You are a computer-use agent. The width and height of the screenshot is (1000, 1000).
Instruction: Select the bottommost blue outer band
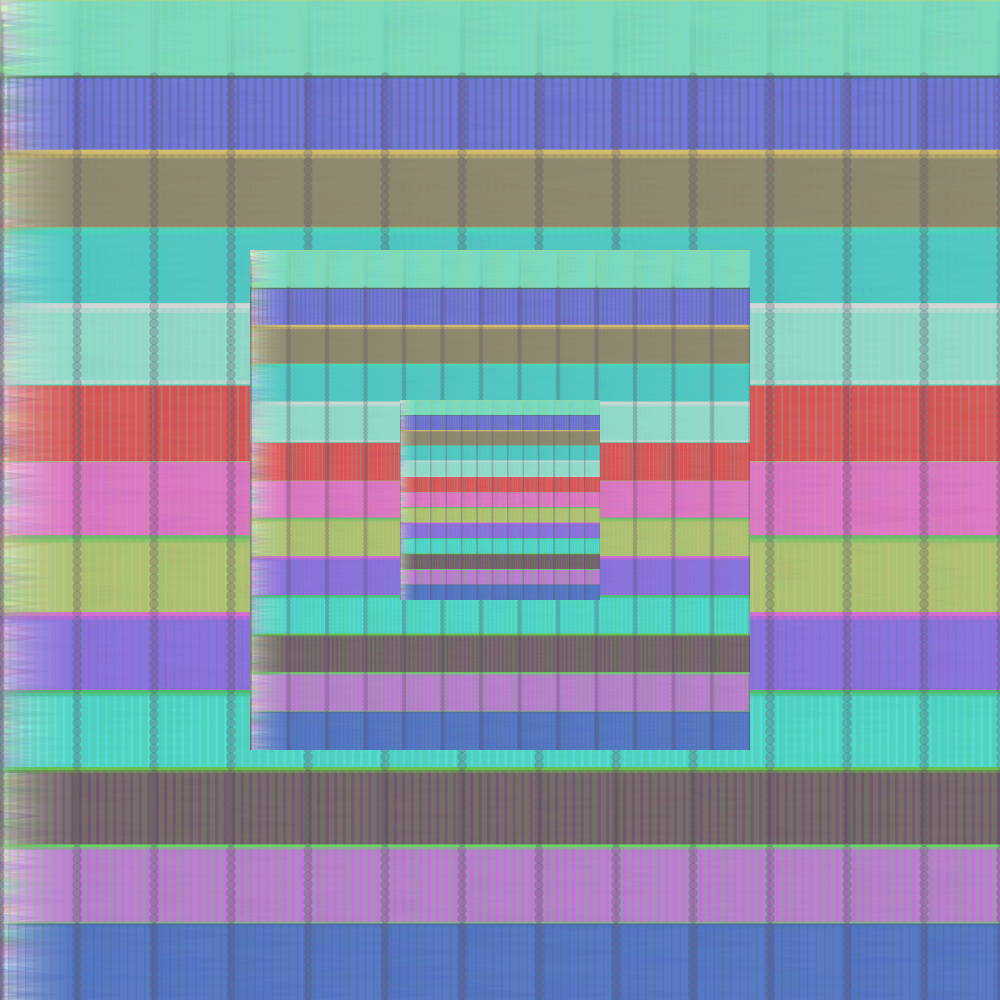500,961
